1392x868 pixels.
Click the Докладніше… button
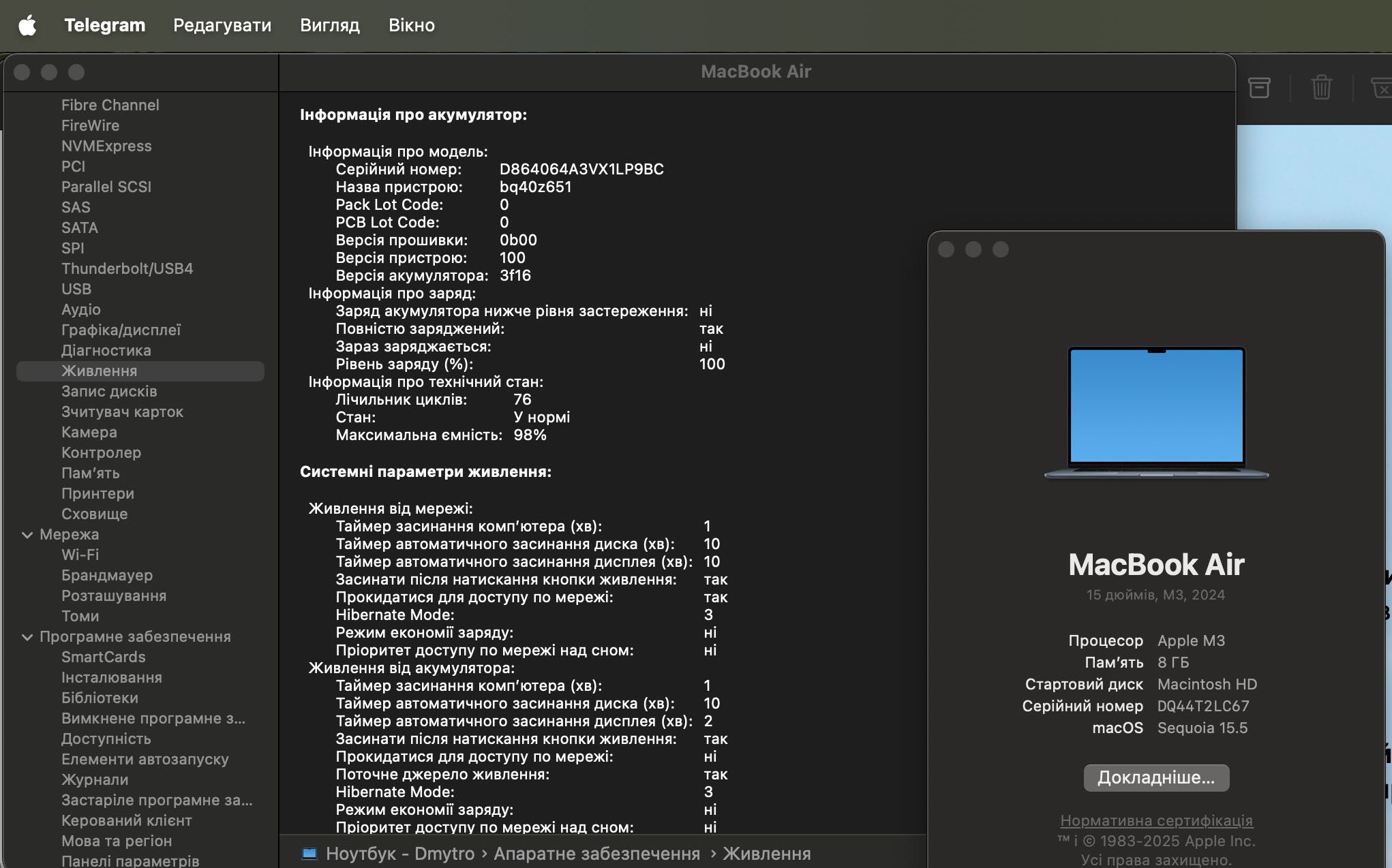pos(1156,777)
